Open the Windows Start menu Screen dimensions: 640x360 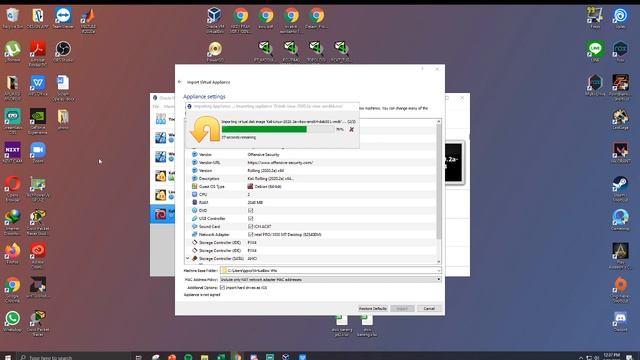(x=7, y=357)
